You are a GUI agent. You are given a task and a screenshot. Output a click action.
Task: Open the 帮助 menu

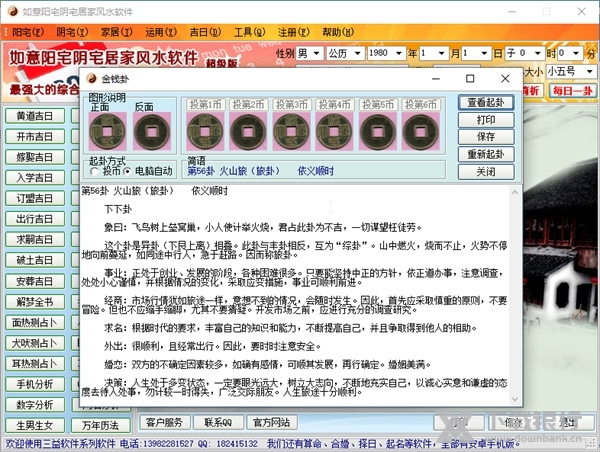[338, 32]
